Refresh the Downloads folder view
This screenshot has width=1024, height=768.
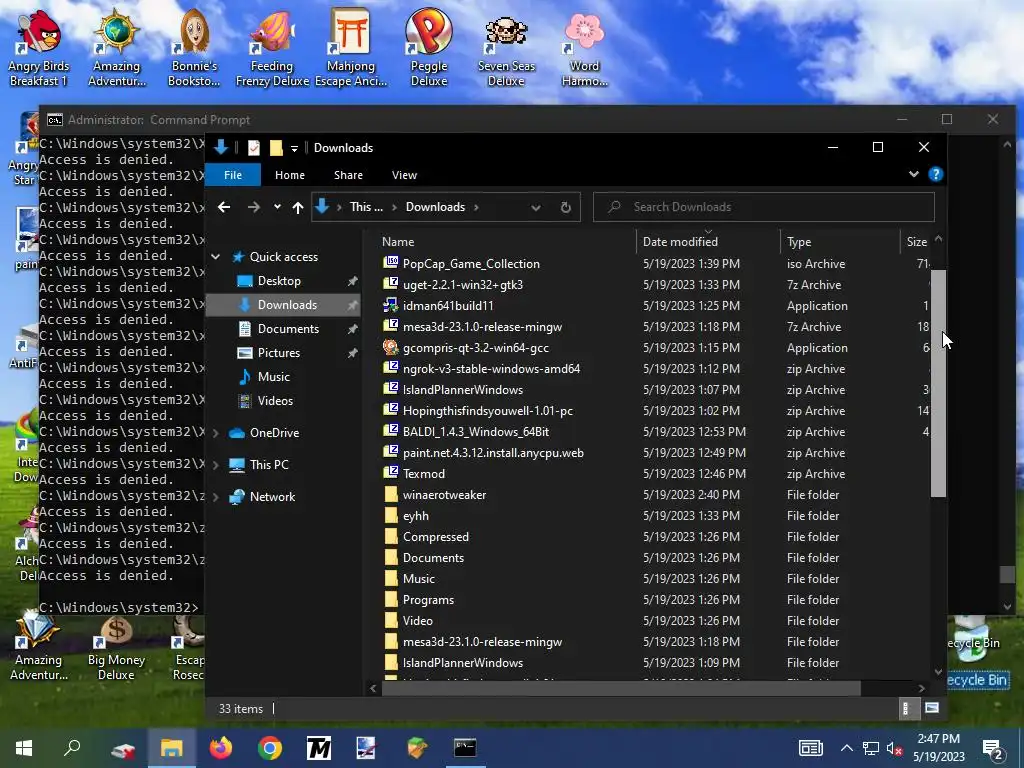tap(566, 207)
